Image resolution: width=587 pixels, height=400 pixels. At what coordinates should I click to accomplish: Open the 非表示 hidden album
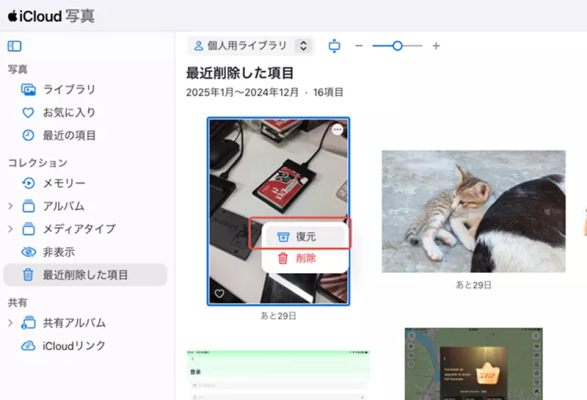[48, 252]
